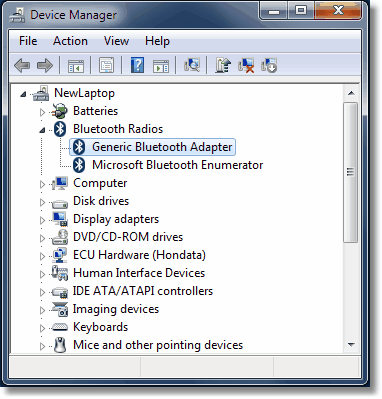Expand the ECU Hardware (Hondata) node

pyautogui.click(x=42, y=256)
